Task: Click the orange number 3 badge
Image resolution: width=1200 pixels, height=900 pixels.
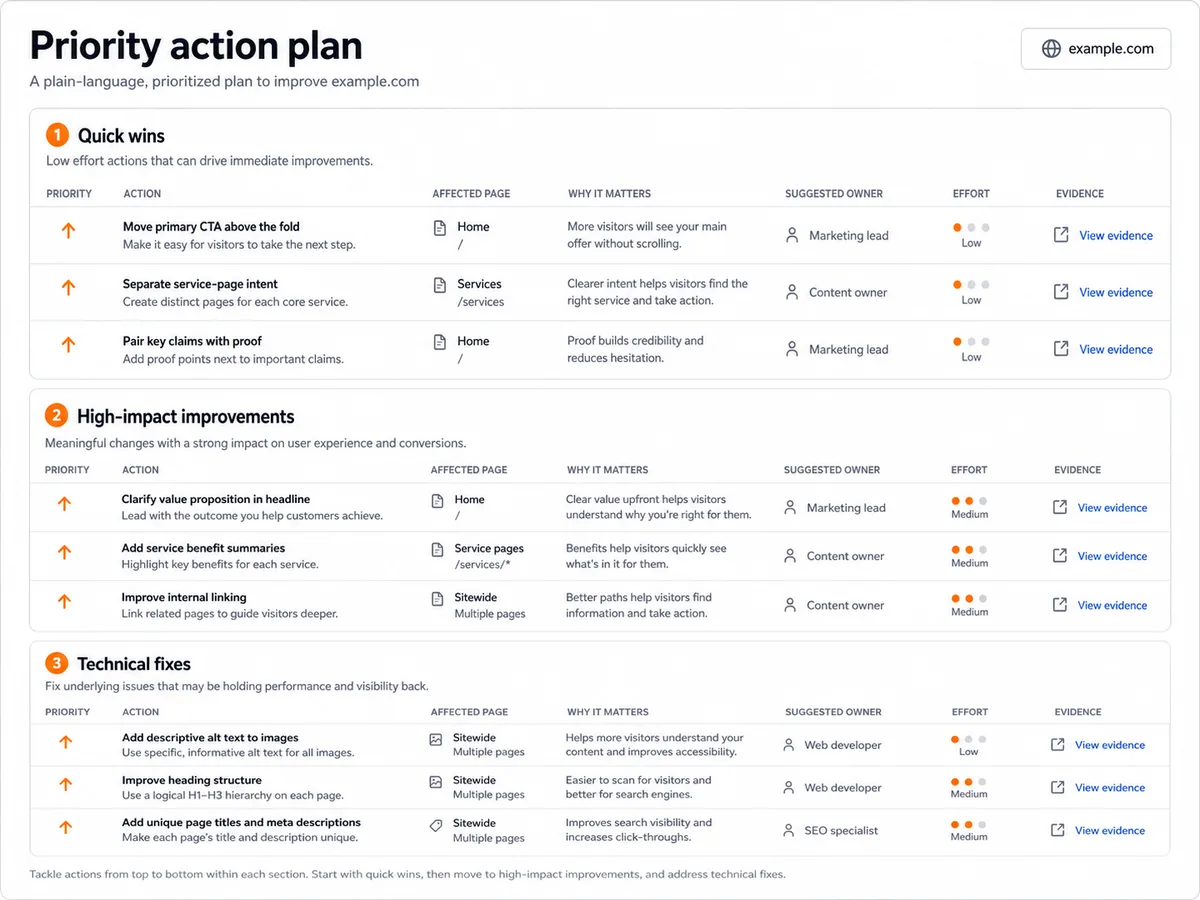Action: 57,663
